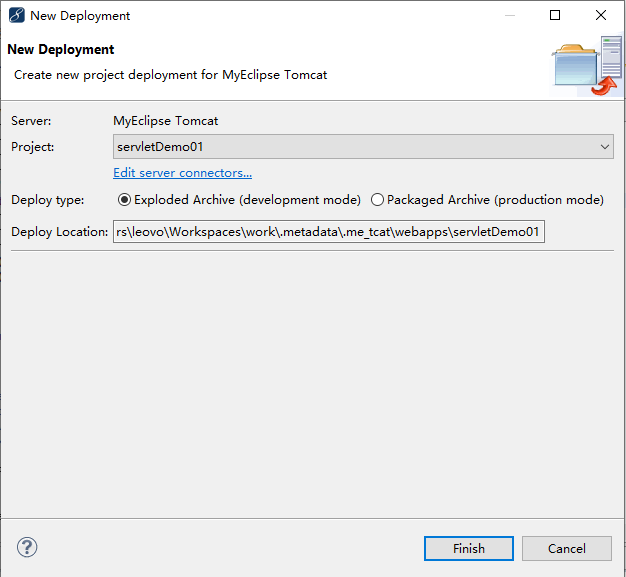
Task: Click the Deploy Location label
Action: (x=60, y=232)
